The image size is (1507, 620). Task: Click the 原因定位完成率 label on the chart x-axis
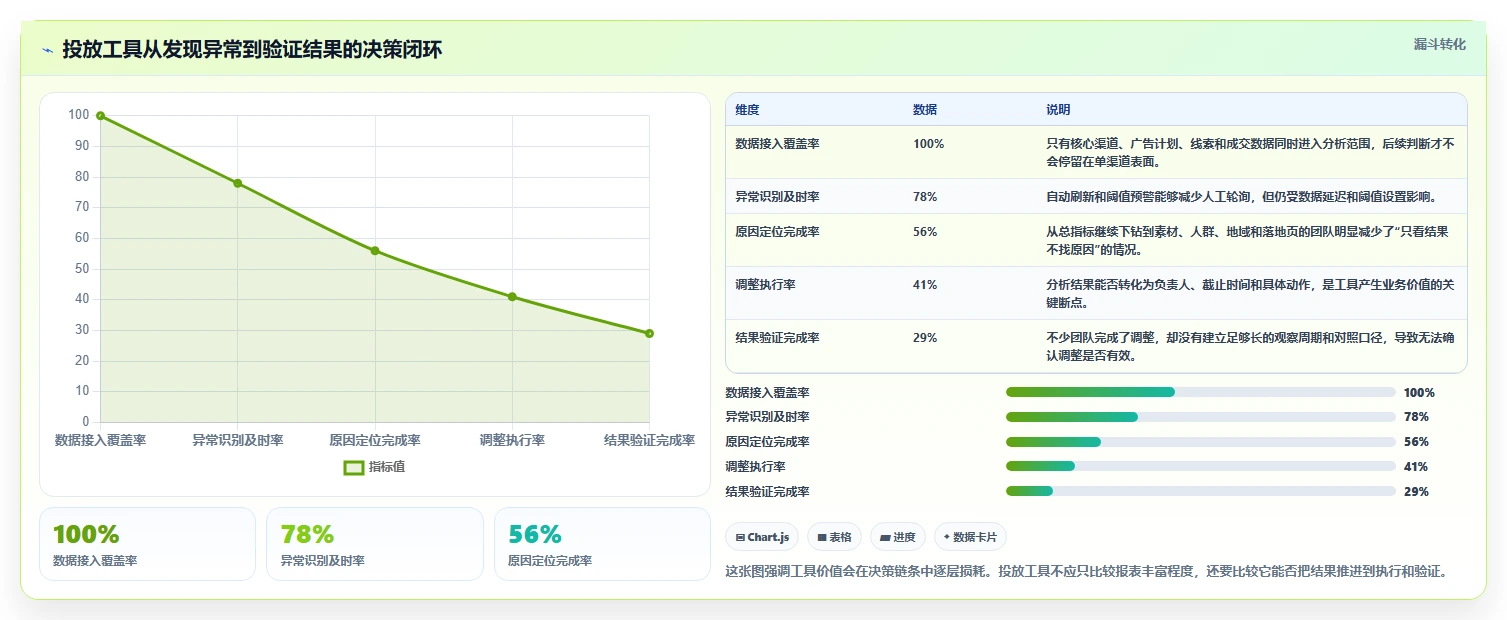tap(375, 440)
